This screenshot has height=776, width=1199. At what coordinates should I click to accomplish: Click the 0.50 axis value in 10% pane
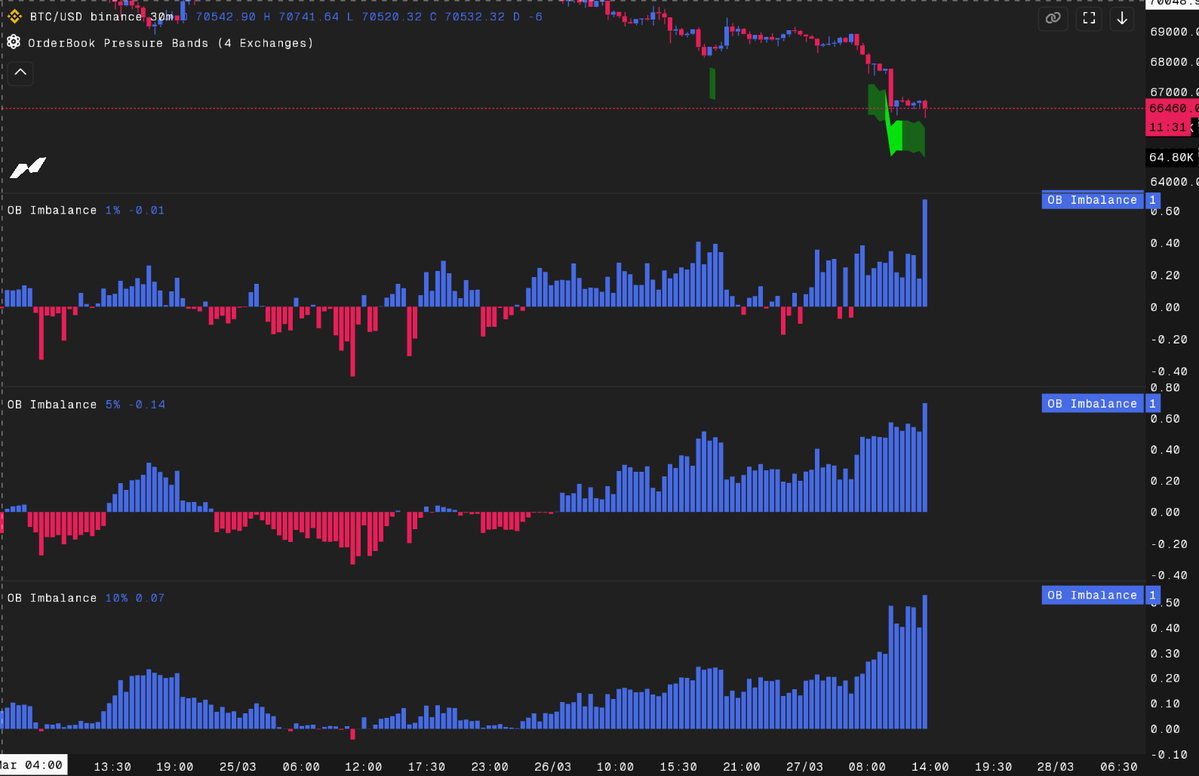click(x=1166, y=602)
